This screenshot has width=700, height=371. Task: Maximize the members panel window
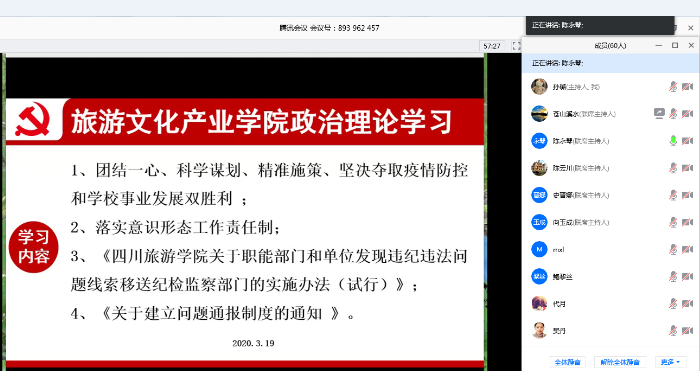click(x=675, y=46)
